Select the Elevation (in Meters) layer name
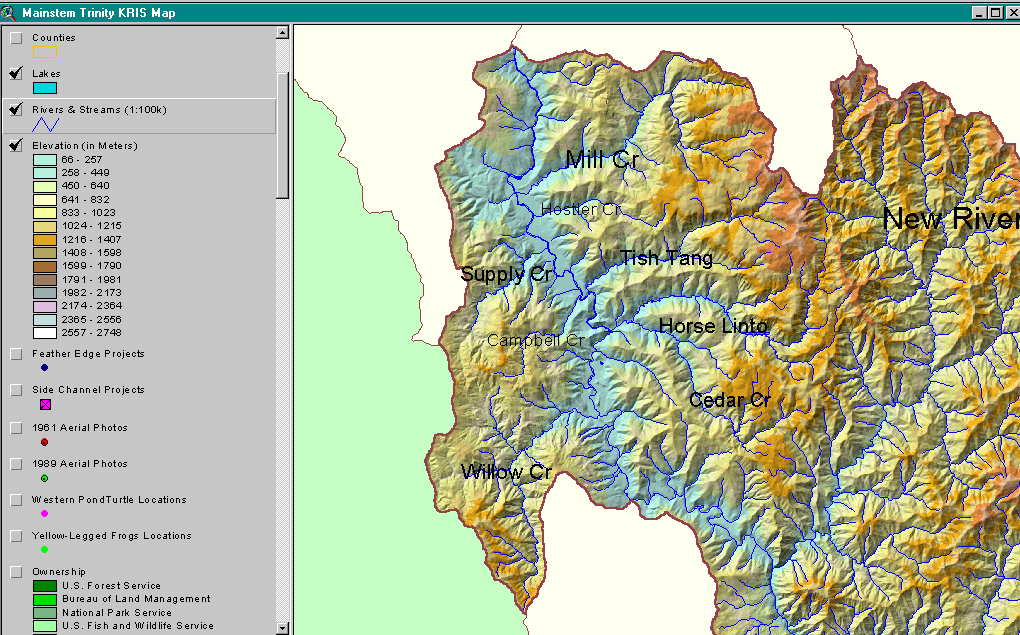The height and width of the screenshot is (635, 1020). coord(85,146)
